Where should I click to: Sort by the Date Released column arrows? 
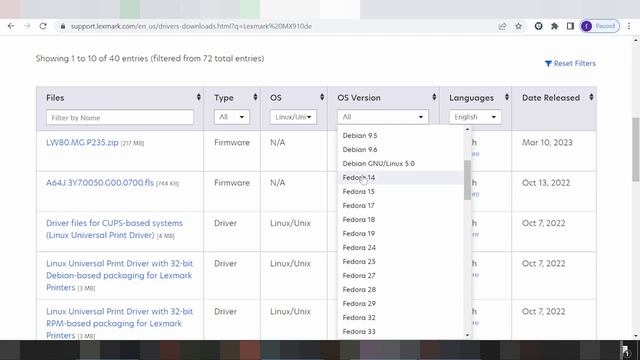coord(591,97)
